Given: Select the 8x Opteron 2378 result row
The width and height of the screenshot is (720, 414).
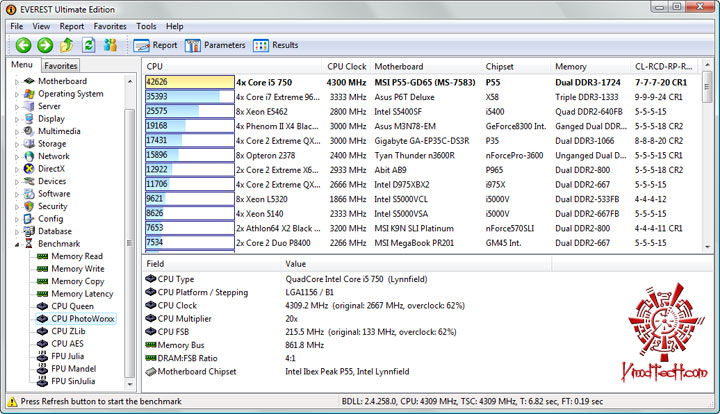Looking at the screenshot, I should [422, 155].
